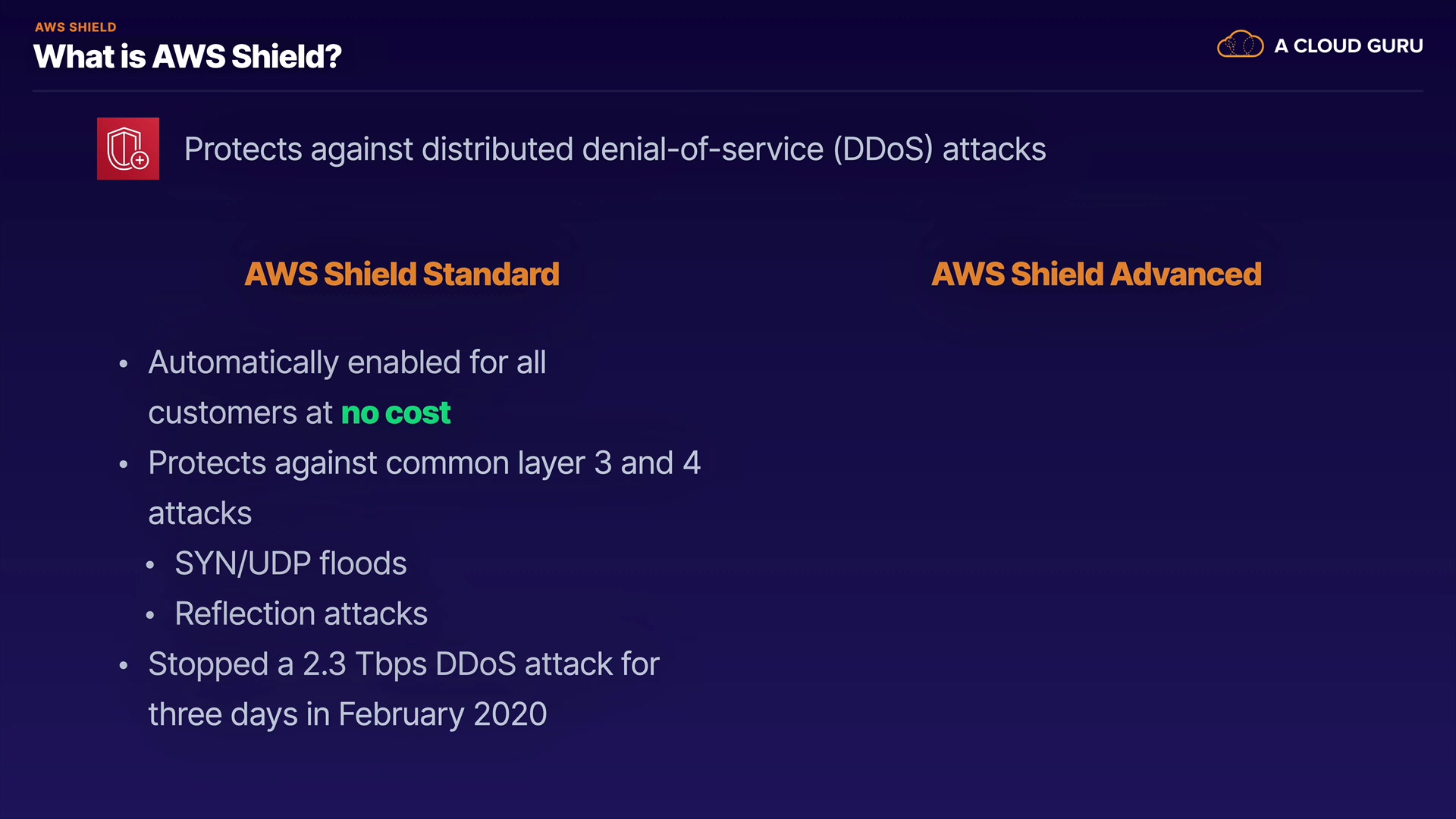The image size is (1456, 819).
Task: Click the bullet dot before "Automatically enabled"
Action: [x=124, y=364]
